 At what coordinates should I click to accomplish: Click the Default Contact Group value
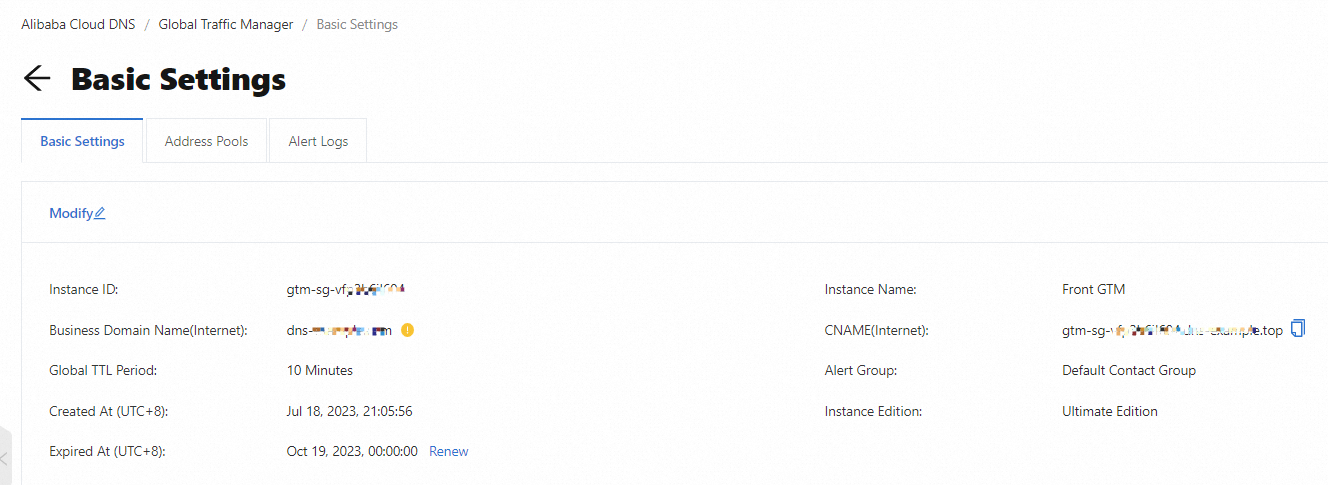[1129, 370]
